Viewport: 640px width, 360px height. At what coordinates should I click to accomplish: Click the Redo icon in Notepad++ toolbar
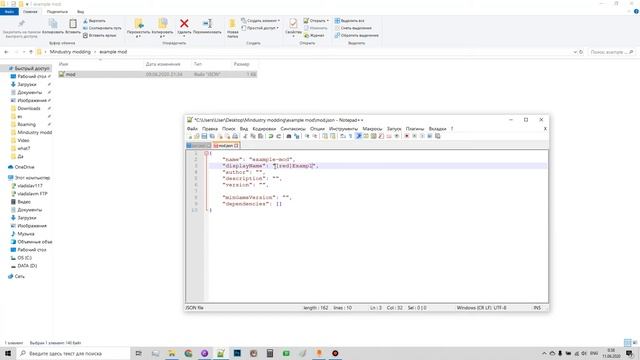[x=278, y=136]
